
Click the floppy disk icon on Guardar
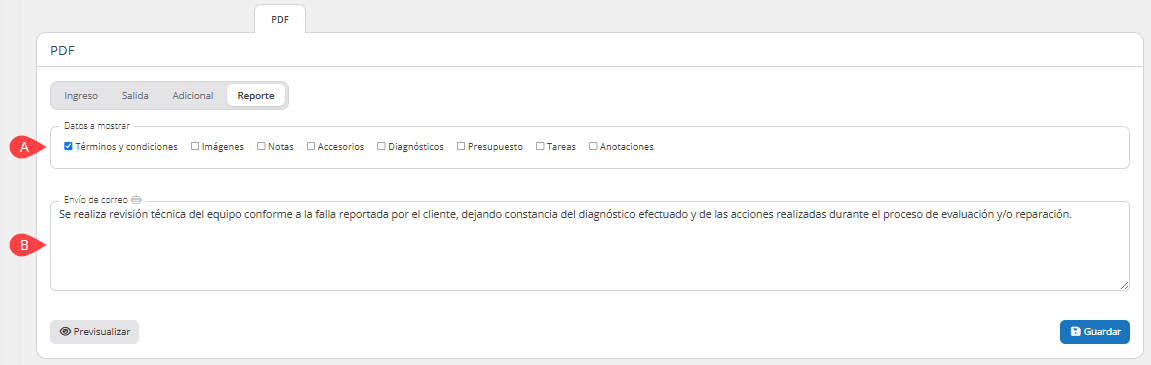click(1075, 332)
